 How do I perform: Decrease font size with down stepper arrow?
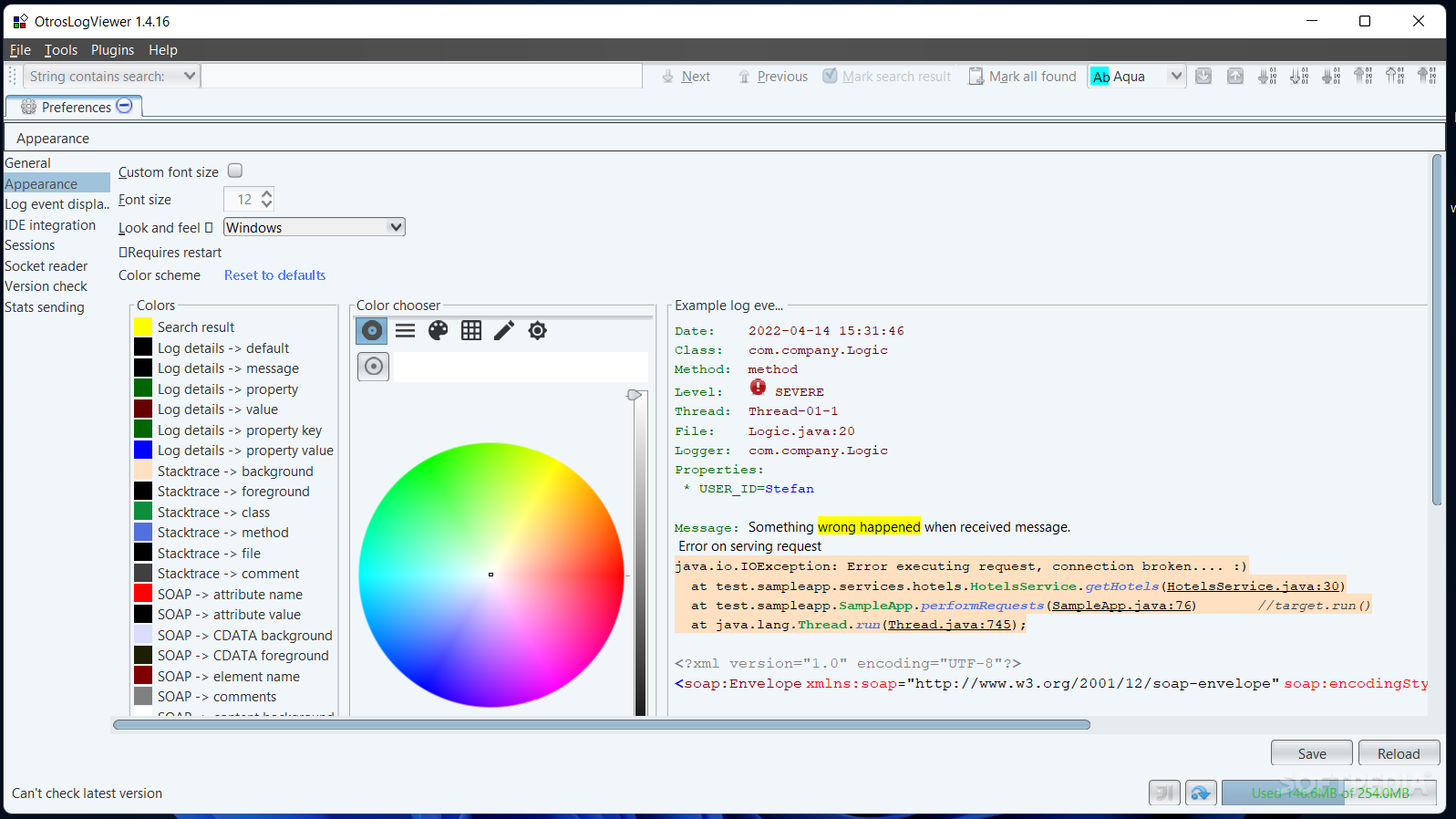click(x=266, y=204)
